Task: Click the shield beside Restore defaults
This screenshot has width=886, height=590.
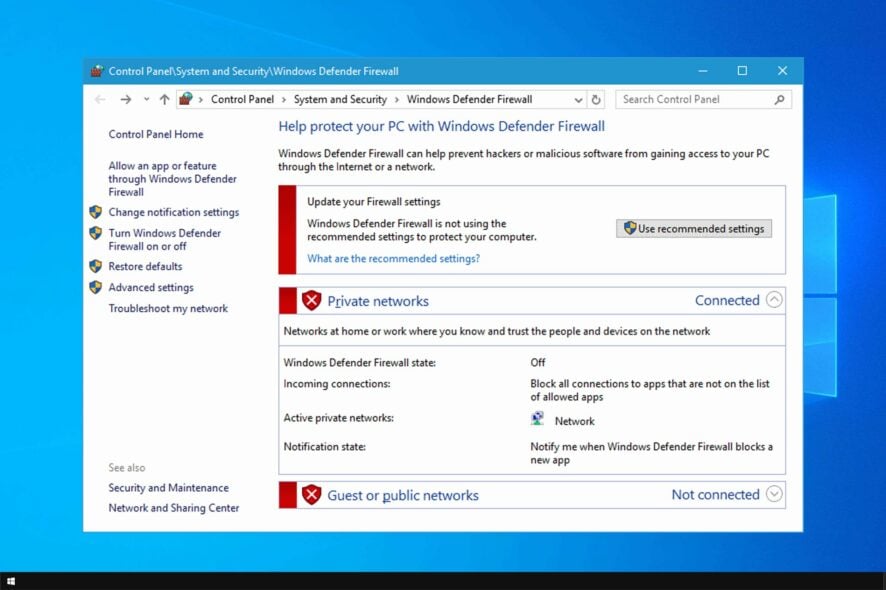Action: [x=96, y=266]
